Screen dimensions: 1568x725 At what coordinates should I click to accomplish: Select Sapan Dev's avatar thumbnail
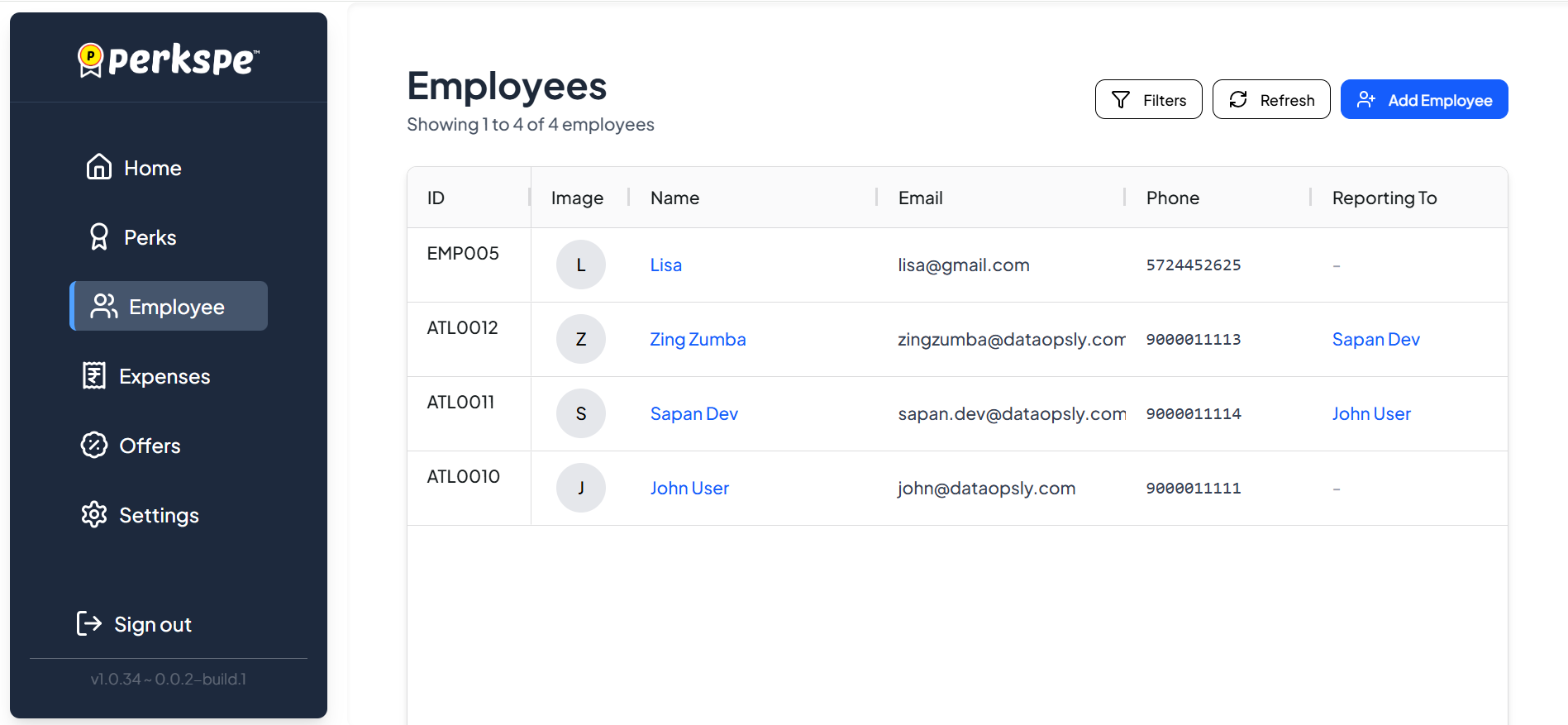coord(581,413)
